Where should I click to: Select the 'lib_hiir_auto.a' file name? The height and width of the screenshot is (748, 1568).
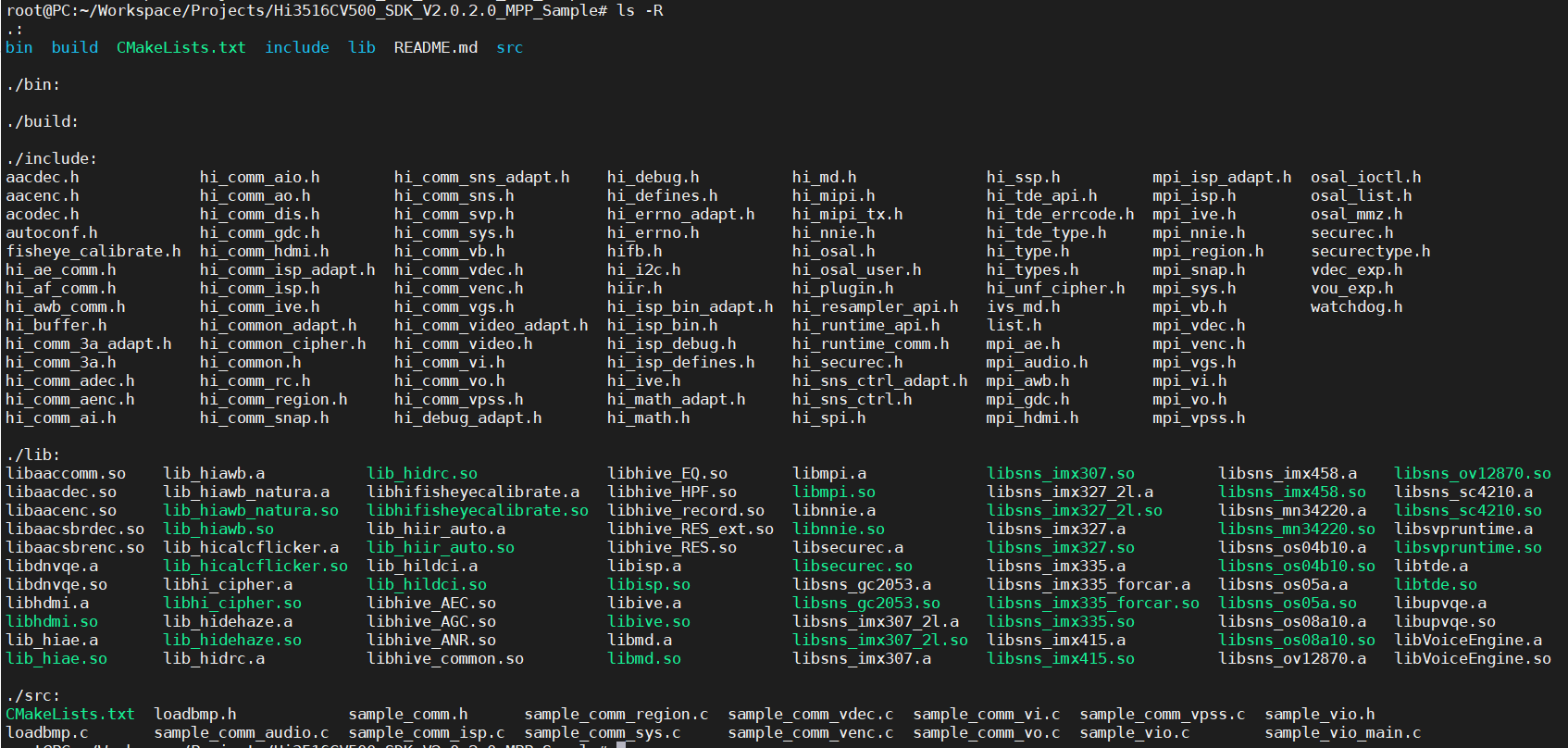click(x=436, y=529)
